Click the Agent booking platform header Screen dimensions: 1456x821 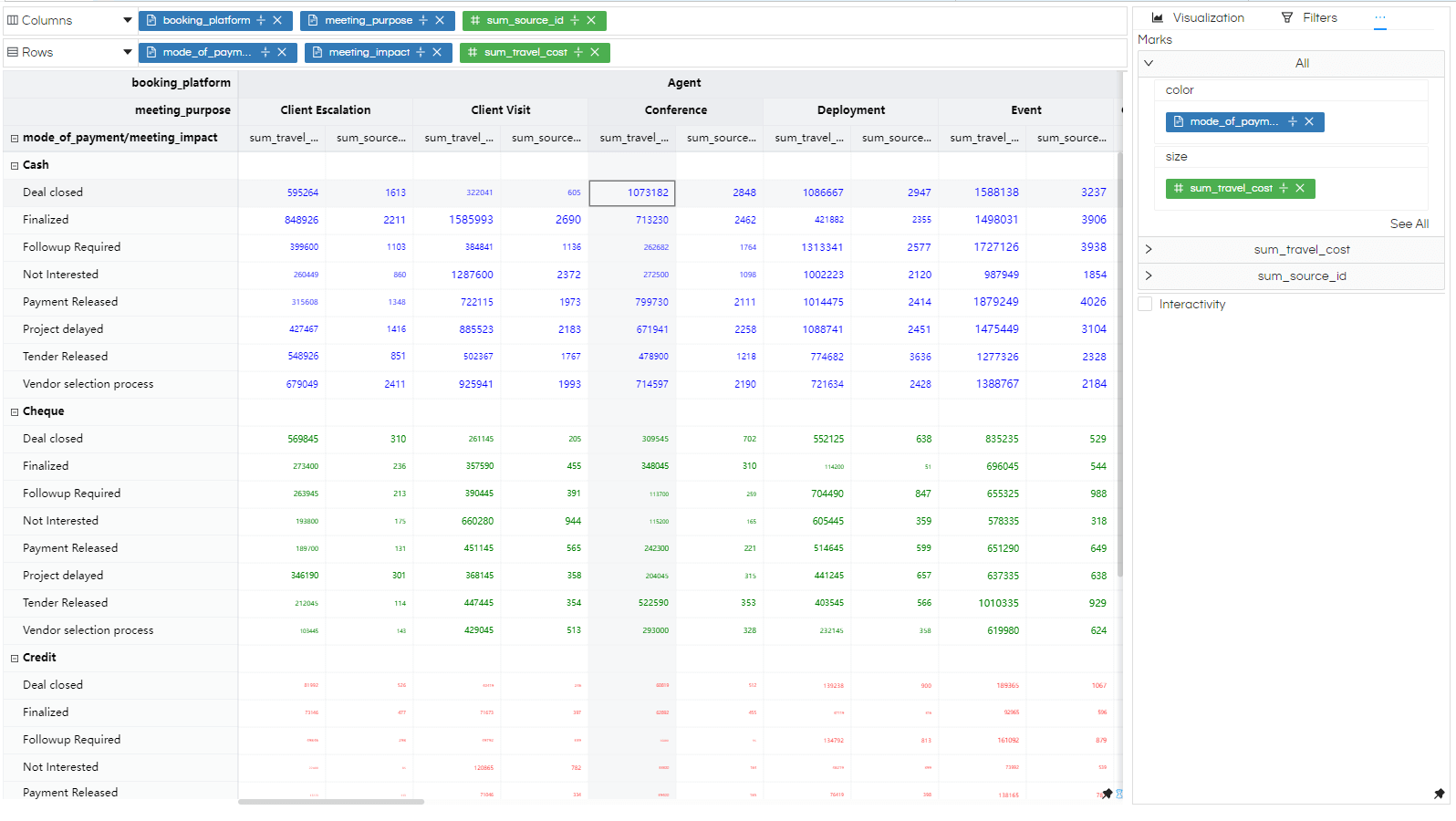[x=684, y=83]
